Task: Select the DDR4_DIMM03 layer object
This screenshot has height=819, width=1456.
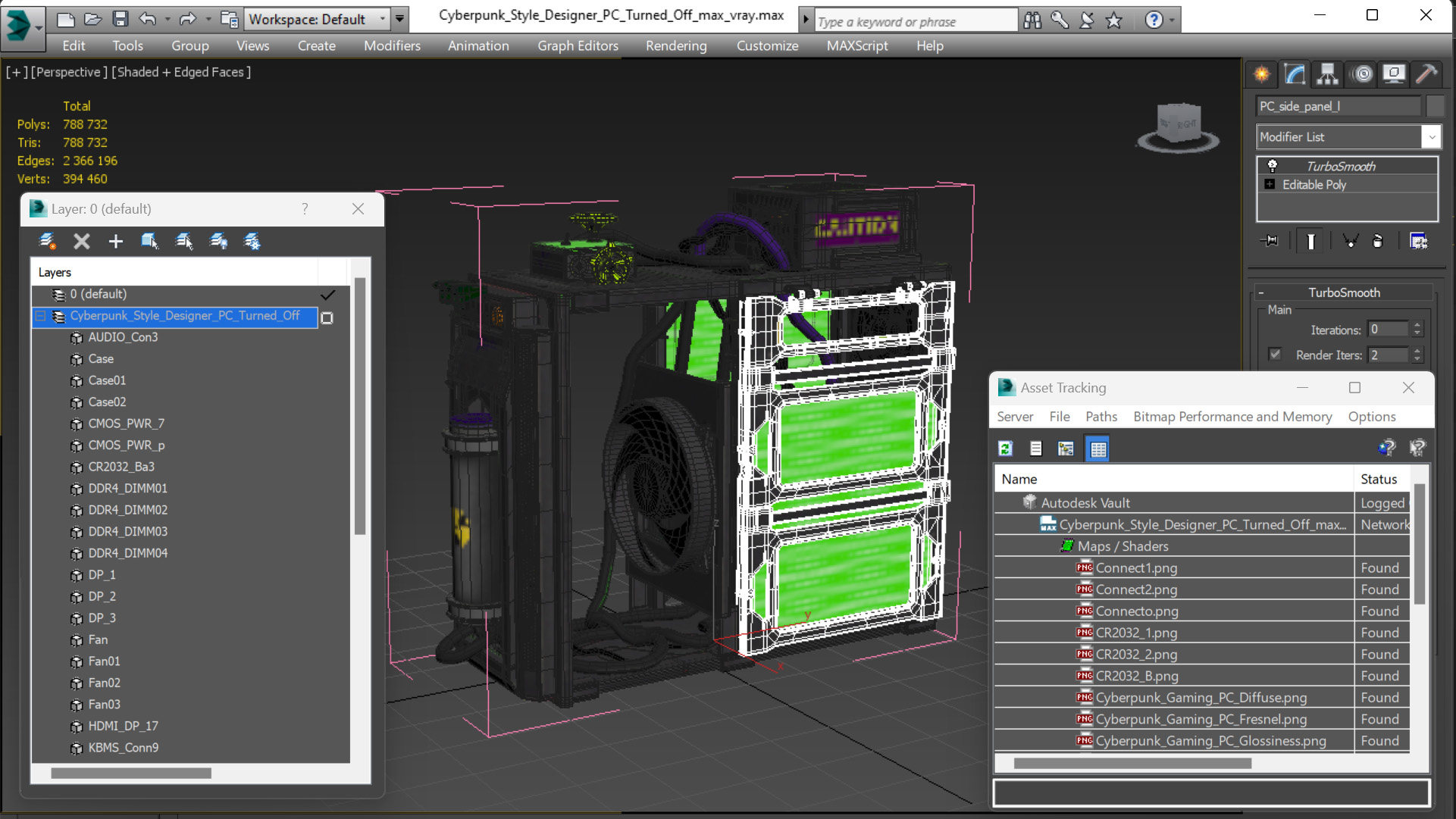Action: [x=127, y=531]
